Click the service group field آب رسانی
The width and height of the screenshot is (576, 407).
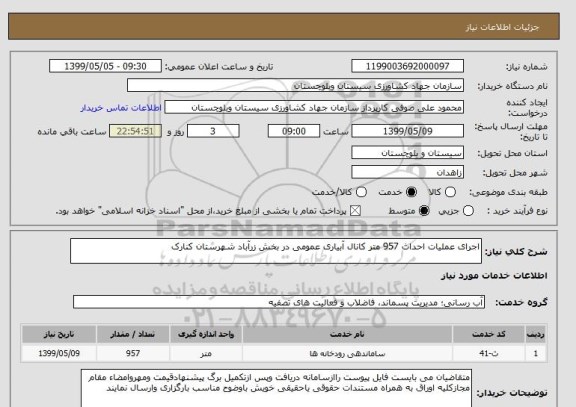point(279,302)
